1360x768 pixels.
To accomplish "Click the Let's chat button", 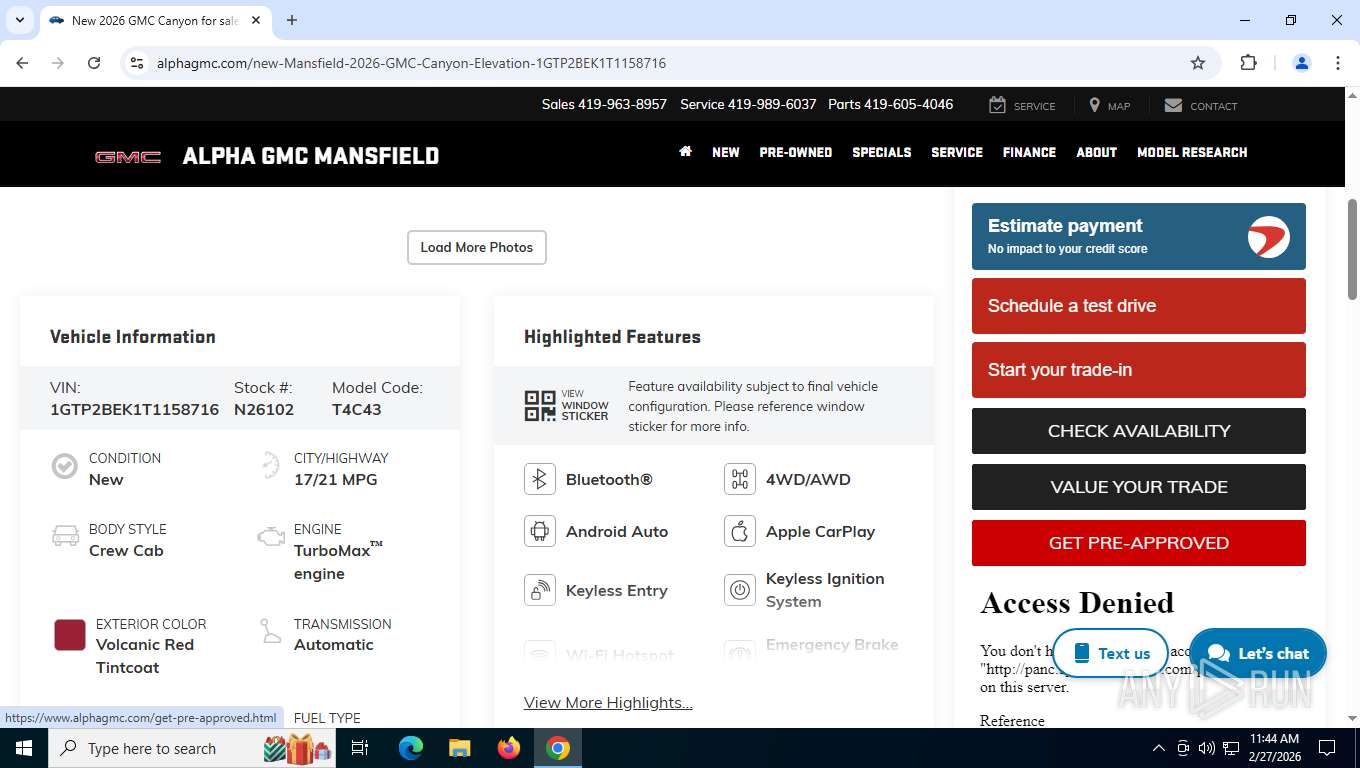I will (x=1258, y=653).
